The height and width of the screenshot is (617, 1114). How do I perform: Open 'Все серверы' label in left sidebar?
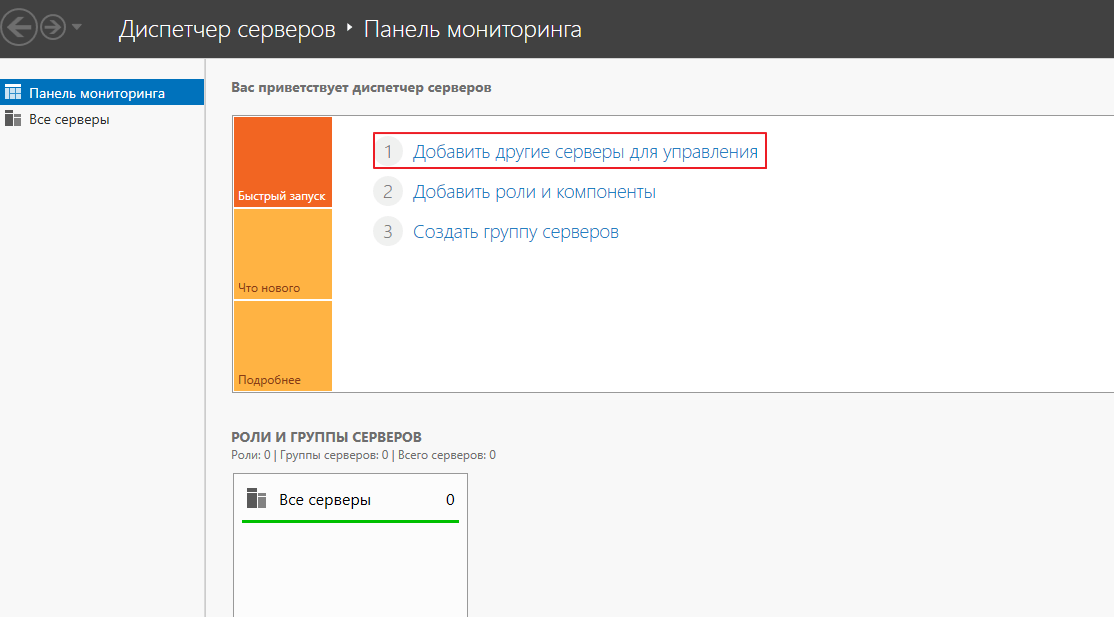tap(69, 119)
